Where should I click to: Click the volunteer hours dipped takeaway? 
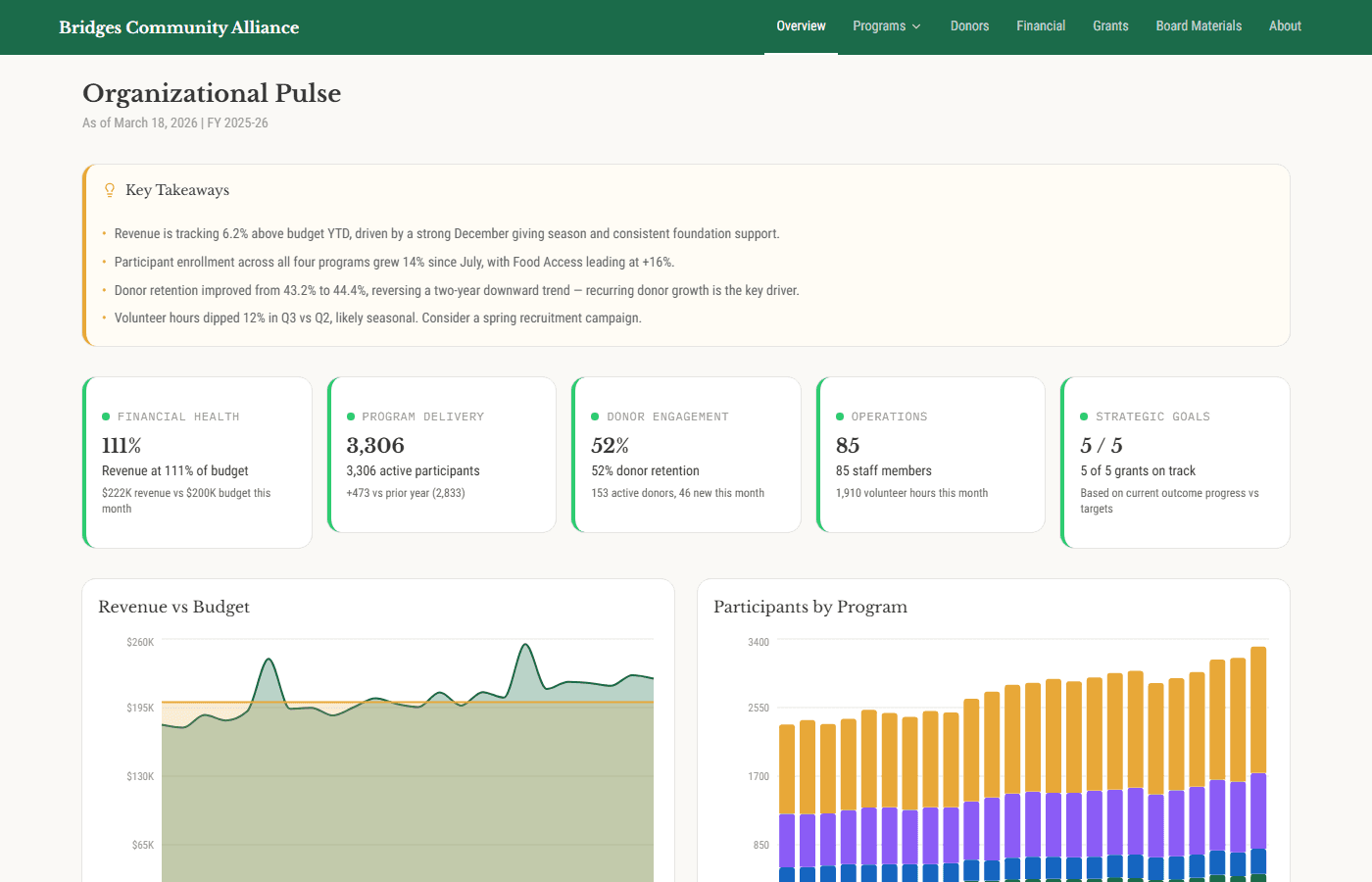(378, 318)
